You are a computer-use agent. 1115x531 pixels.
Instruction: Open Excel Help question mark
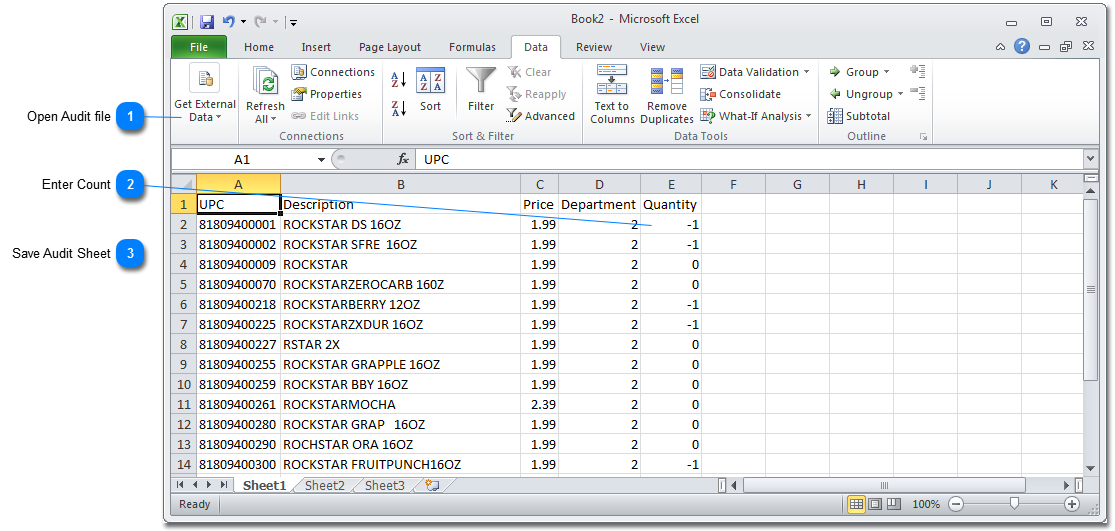pyautogui.click(x=1022, y=47)
